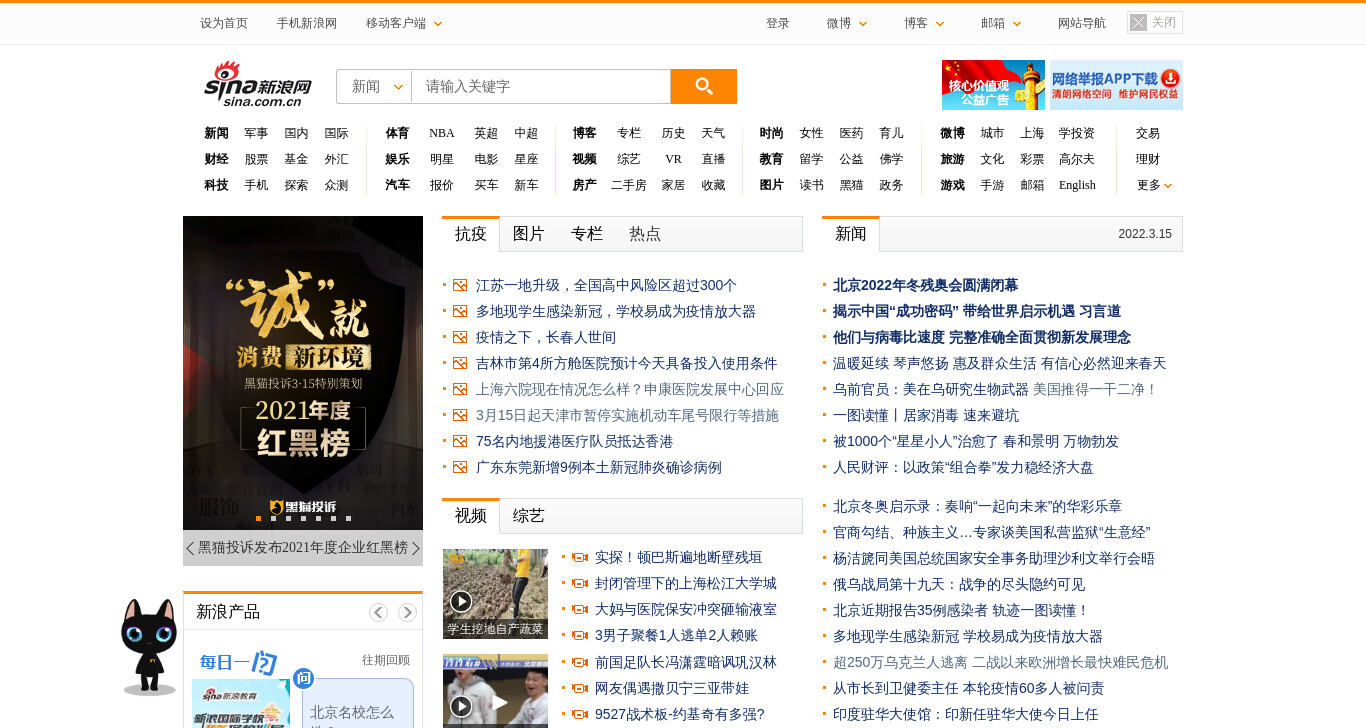Click the 核心价值观 公益广告 banner
1366x728 pixels.
993,85
